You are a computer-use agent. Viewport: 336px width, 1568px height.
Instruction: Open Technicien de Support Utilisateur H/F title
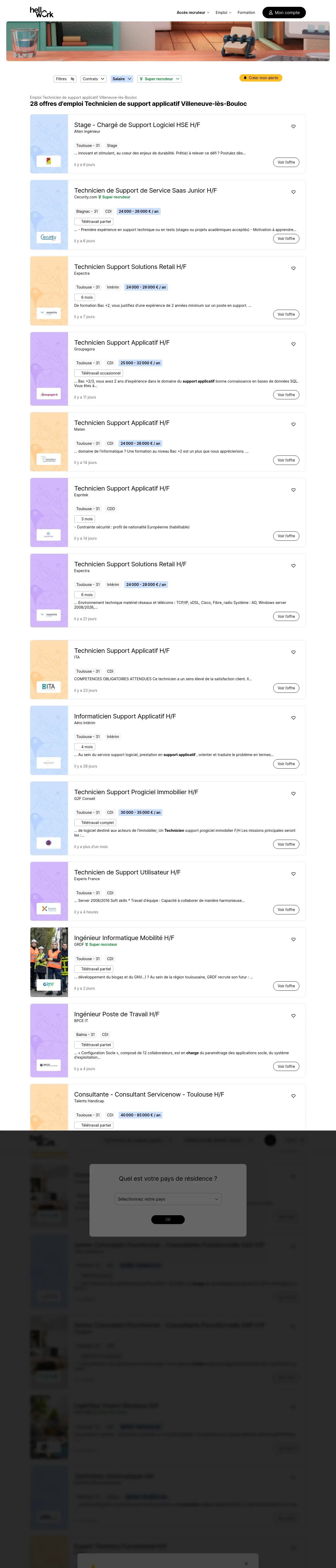(x=127, y=872)
